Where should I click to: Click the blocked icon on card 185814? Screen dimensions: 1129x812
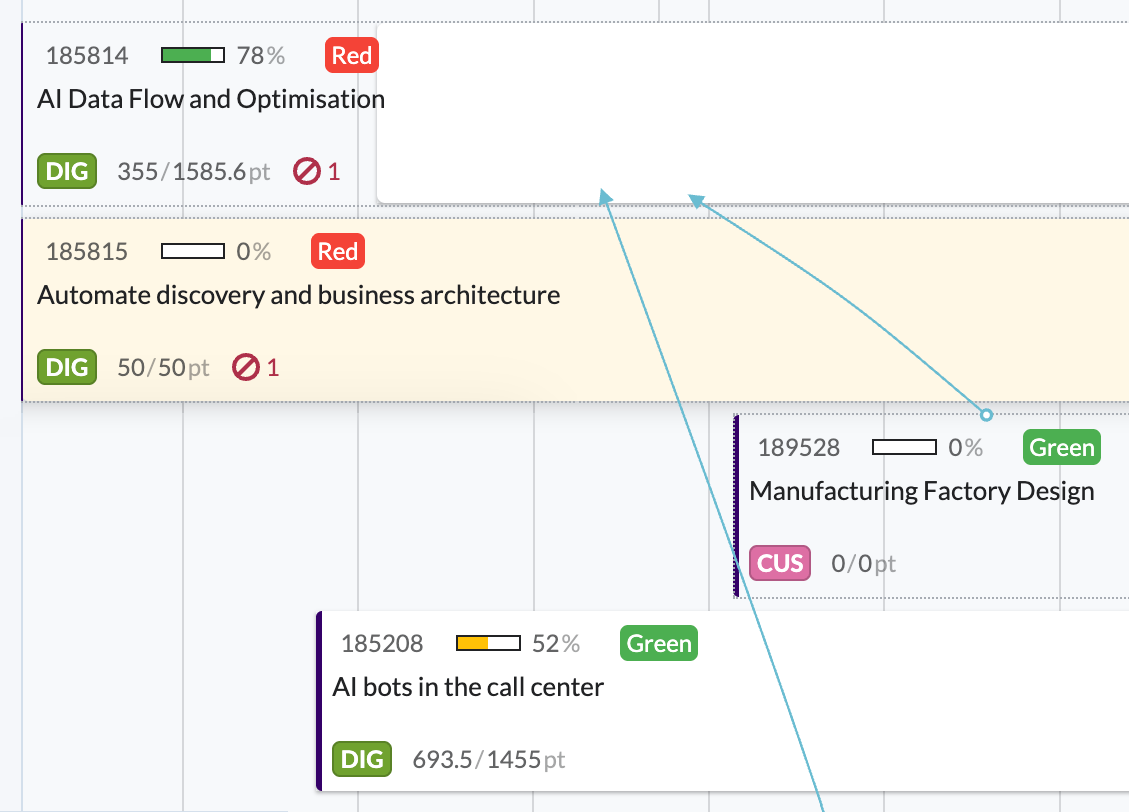(x=306, y=172)
